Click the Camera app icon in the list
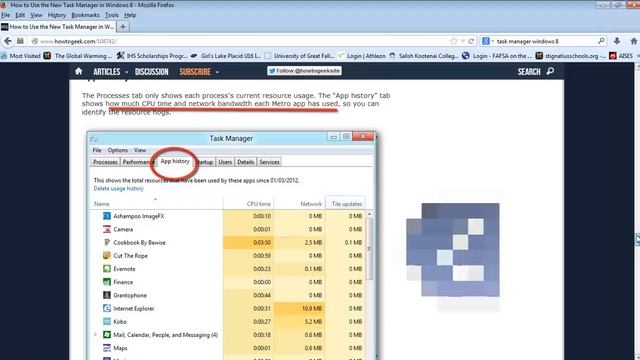The image size is (640, 360). coord(107,229)
